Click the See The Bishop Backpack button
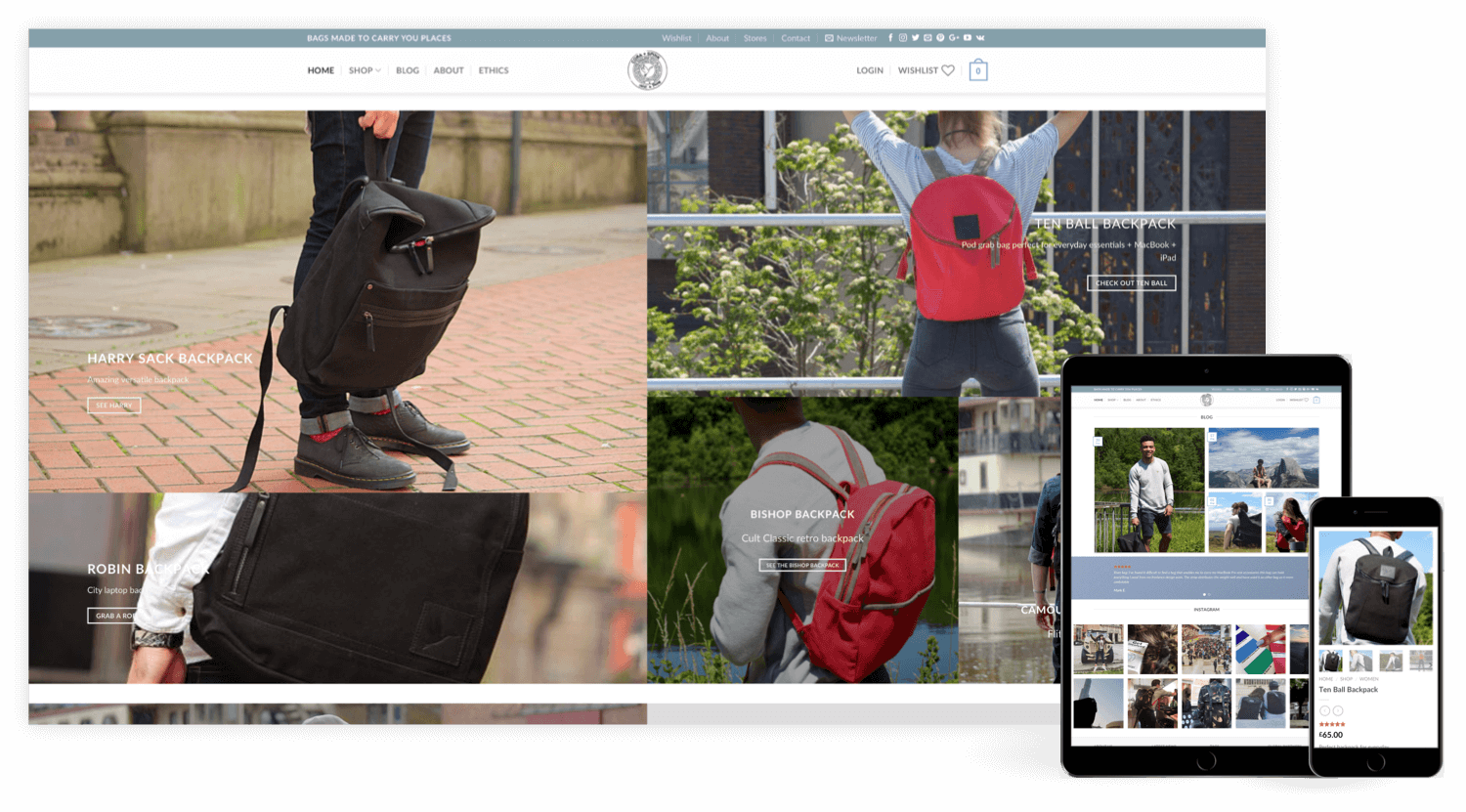This screenshot has width=1466, height=812. pos(802,565)
